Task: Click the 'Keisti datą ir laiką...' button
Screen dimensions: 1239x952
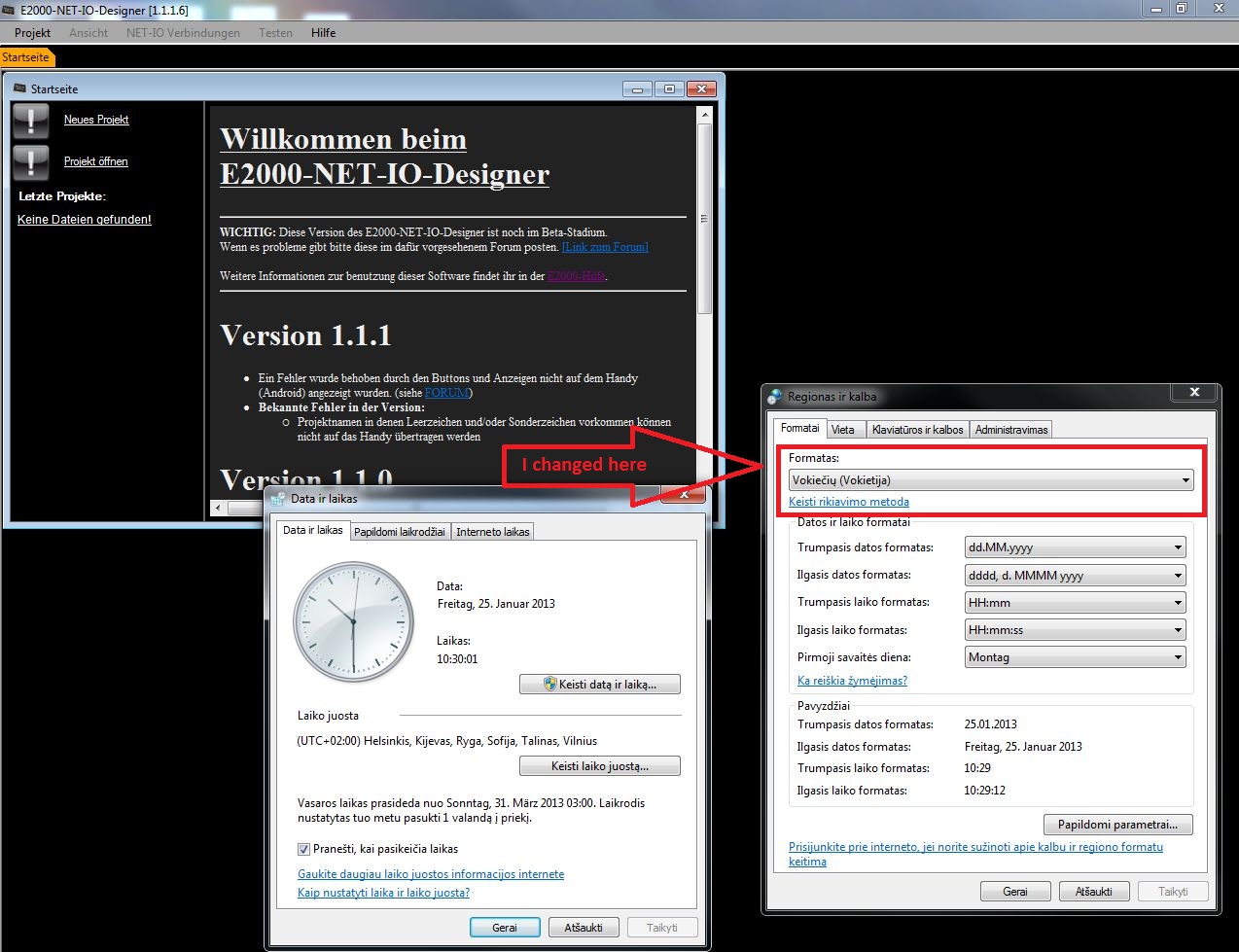Action: point(599,685)
